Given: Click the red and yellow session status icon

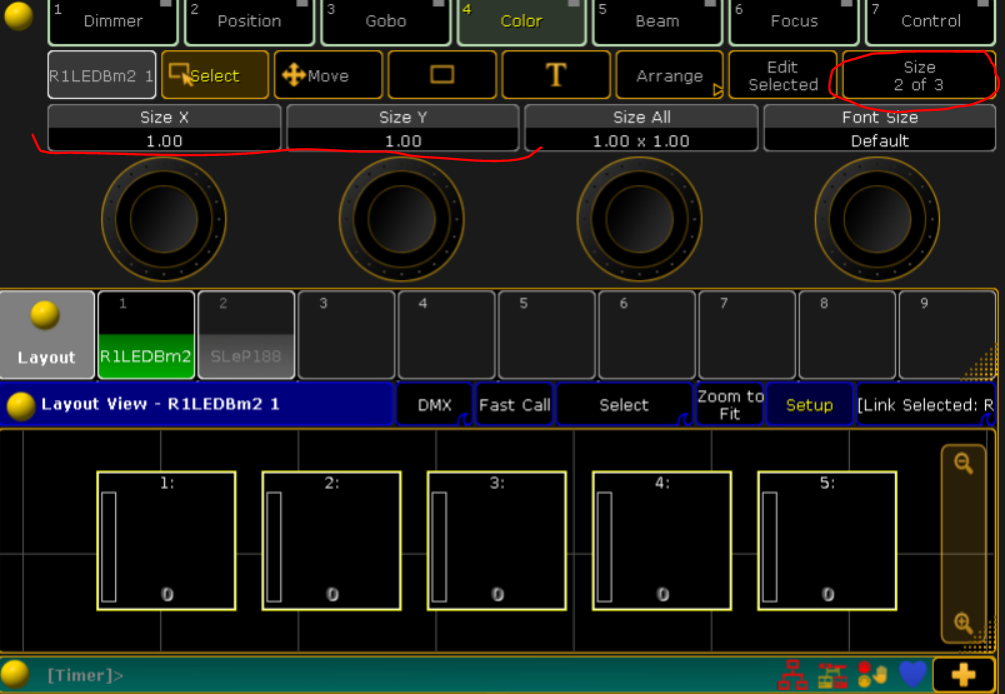Looking at the screenshot, I should (833, 675).
